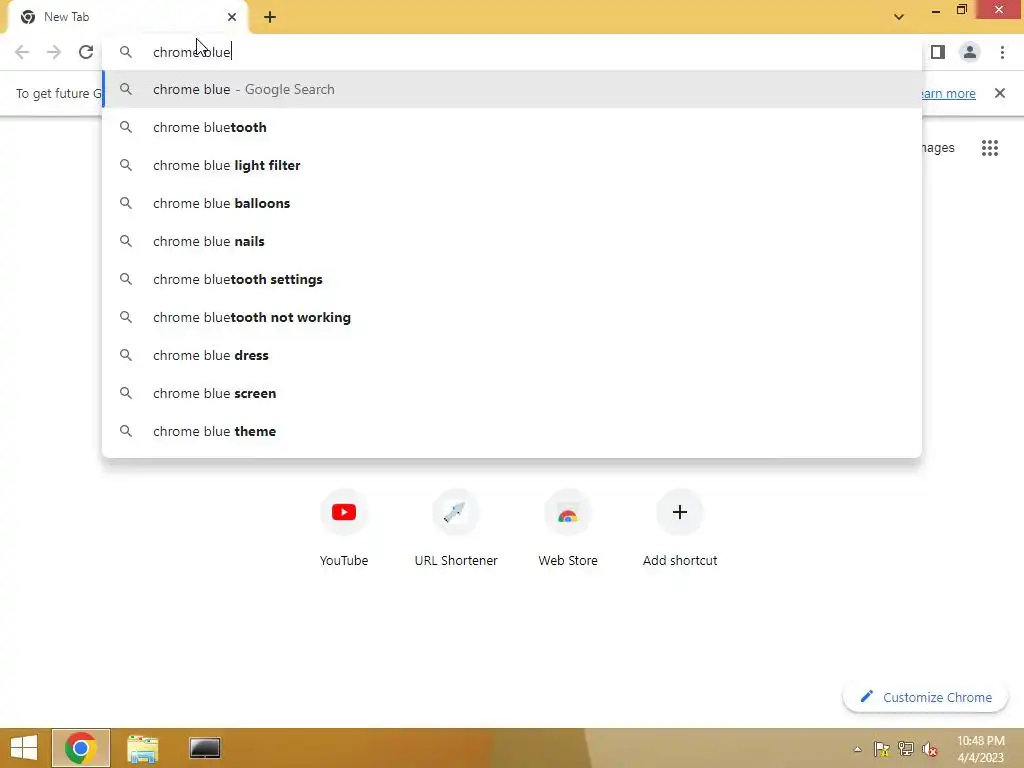This screenshot has height=768, width=1024.
Task: Open the Google apps grid
Action: (990, 148)
